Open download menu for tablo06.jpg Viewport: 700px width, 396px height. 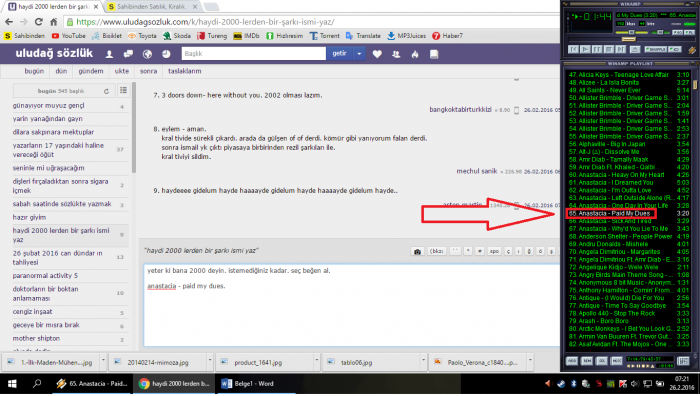[x=423, y=360]
